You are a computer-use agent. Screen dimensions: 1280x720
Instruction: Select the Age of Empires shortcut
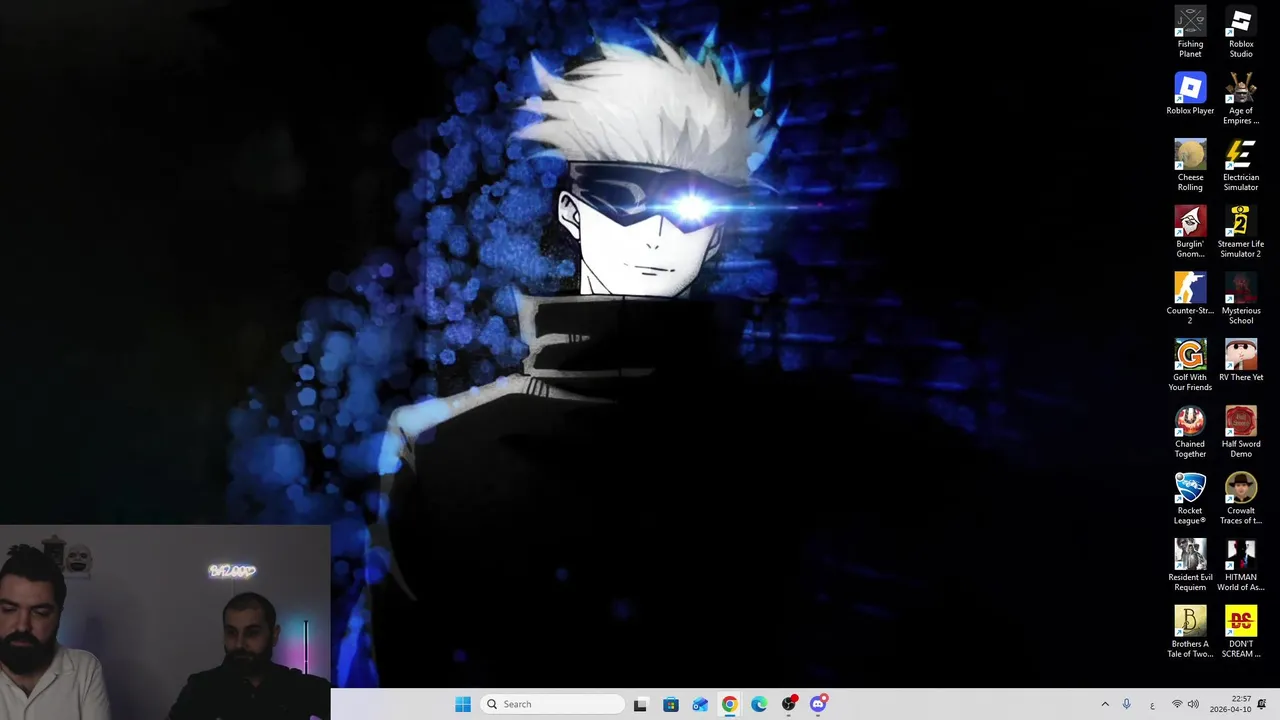(x=1241, y=99)
